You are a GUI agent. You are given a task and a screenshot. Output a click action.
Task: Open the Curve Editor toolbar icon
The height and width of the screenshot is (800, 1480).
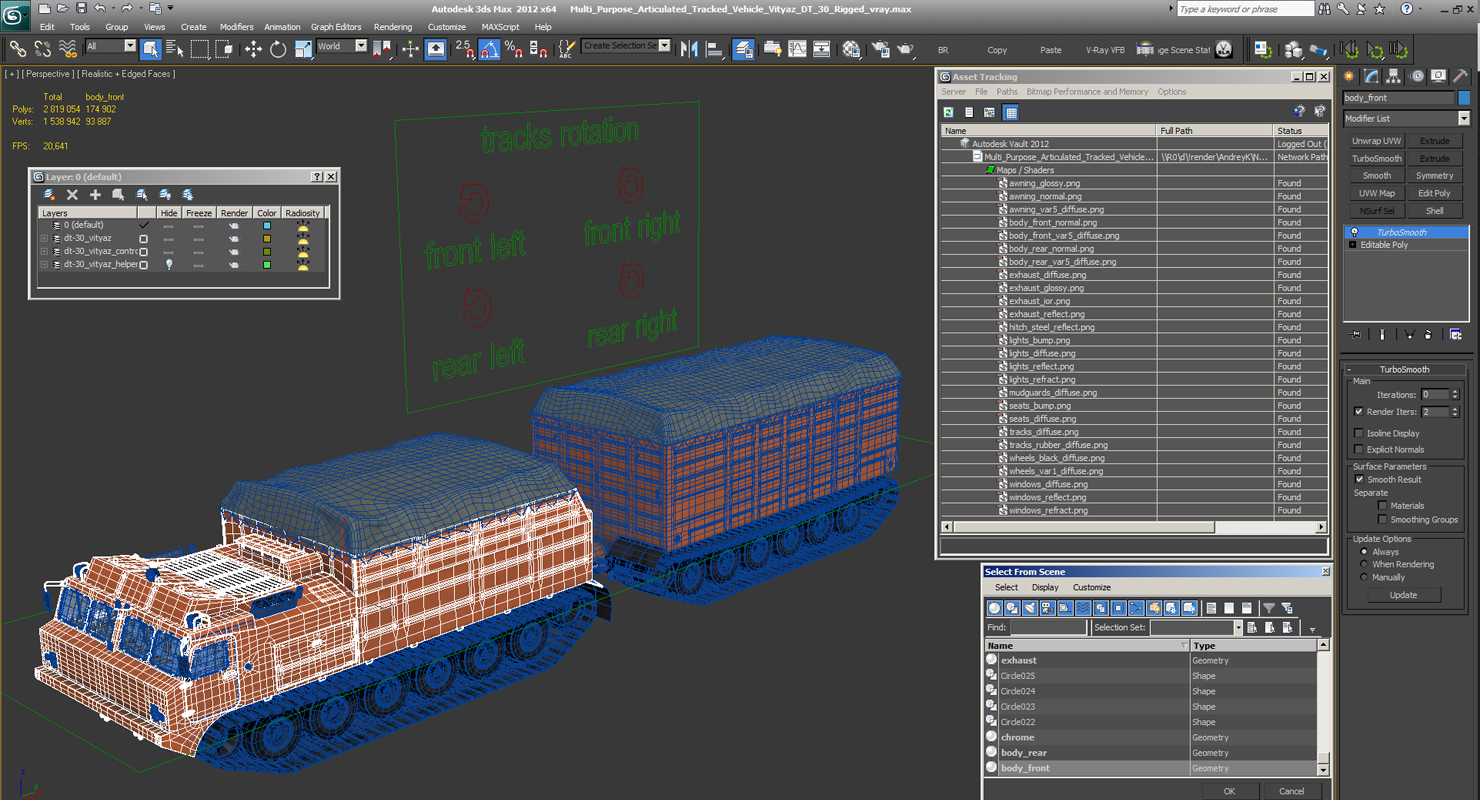[797, 48]
